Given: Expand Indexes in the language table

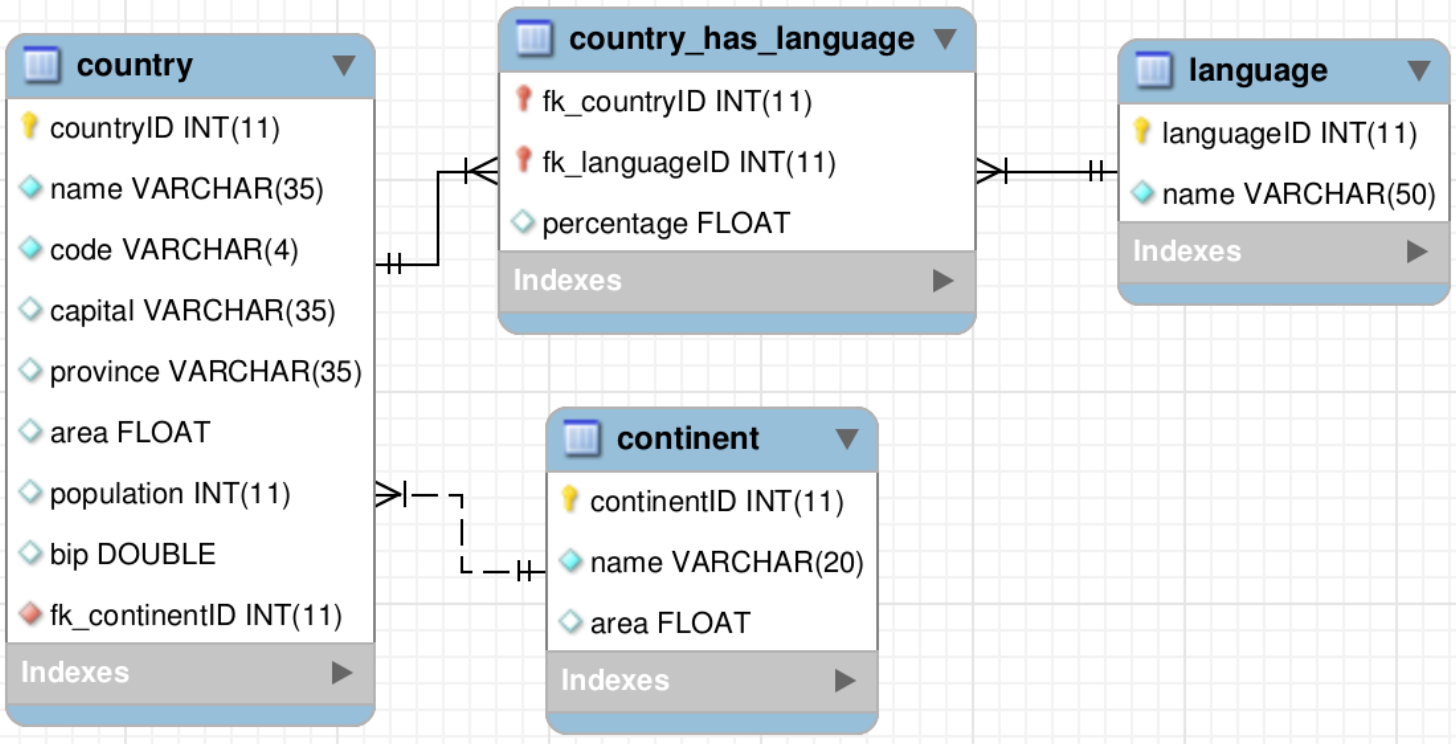Looking at the screenshot, I should tap(1417, 251).
